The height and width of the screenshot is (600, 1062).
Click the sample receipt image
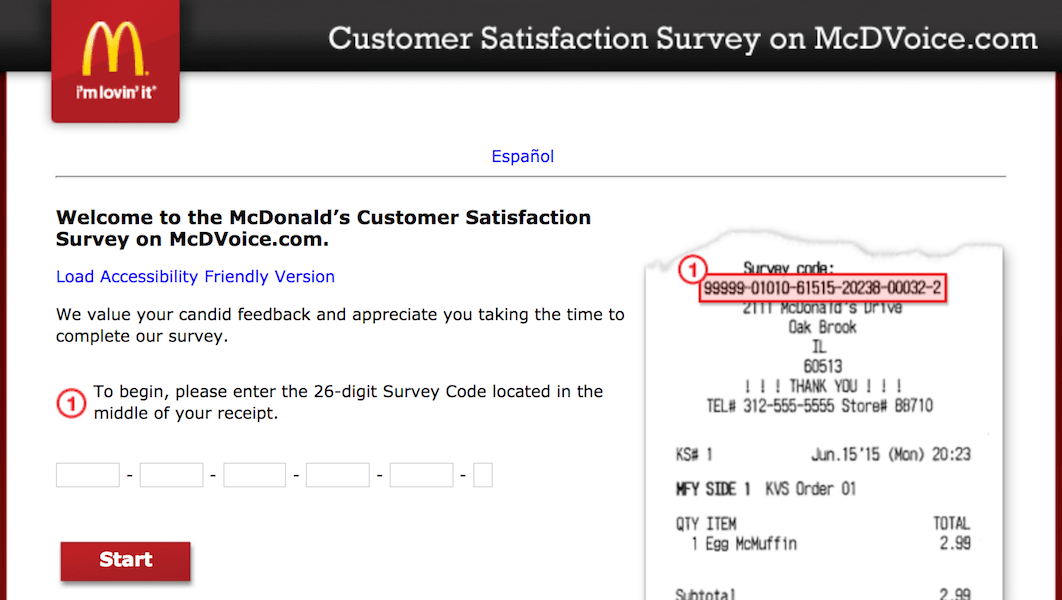pyautogui.click(x=824, y=415)
